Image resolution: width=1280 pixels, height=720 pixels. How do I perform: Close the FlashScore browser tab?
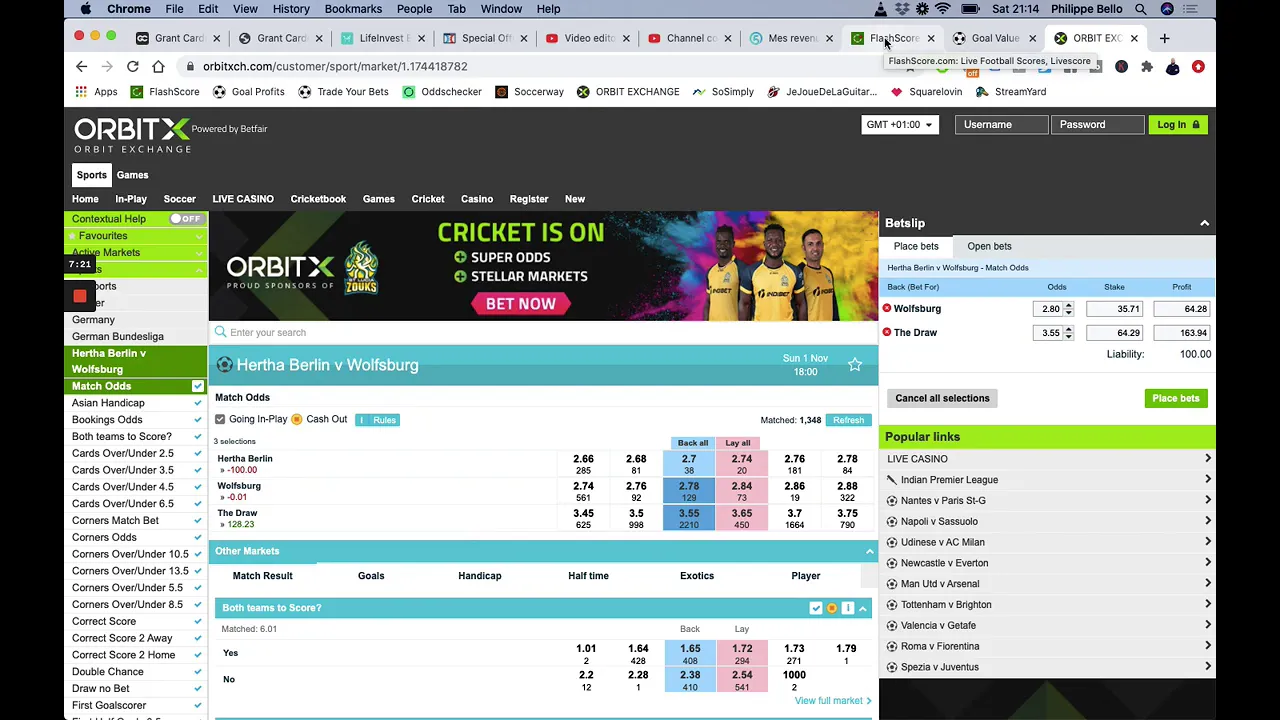click(x=931, y=38)
